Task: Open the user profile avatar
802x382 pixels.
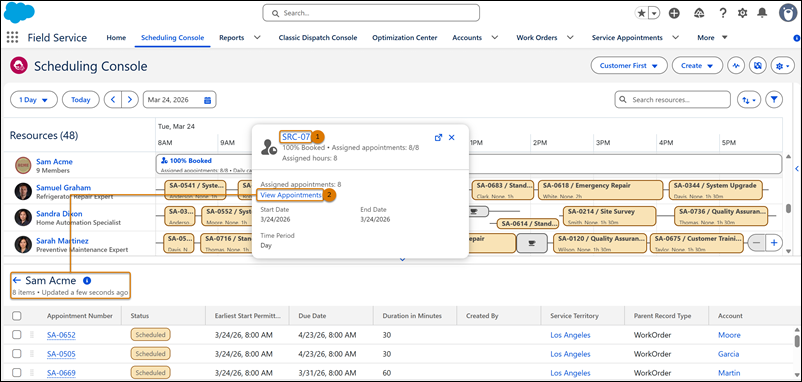Action: point(789,13)
